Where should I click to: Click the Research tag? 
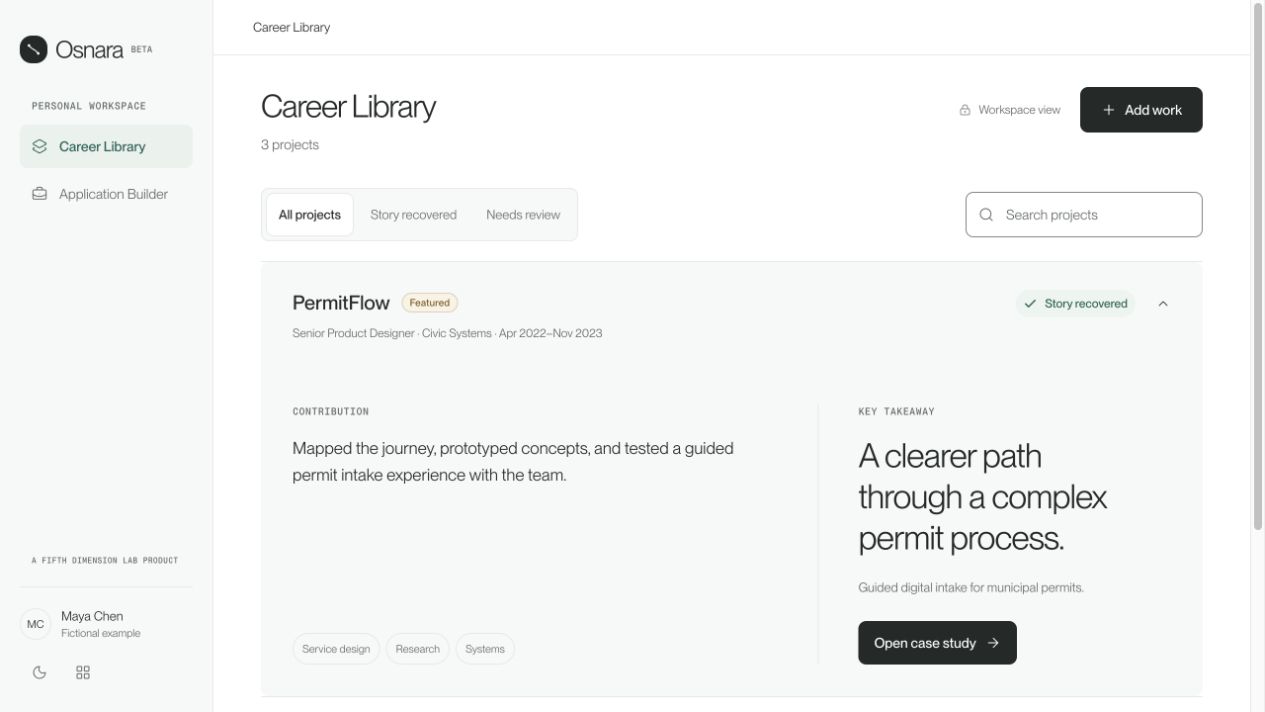(x=418, y=649)
